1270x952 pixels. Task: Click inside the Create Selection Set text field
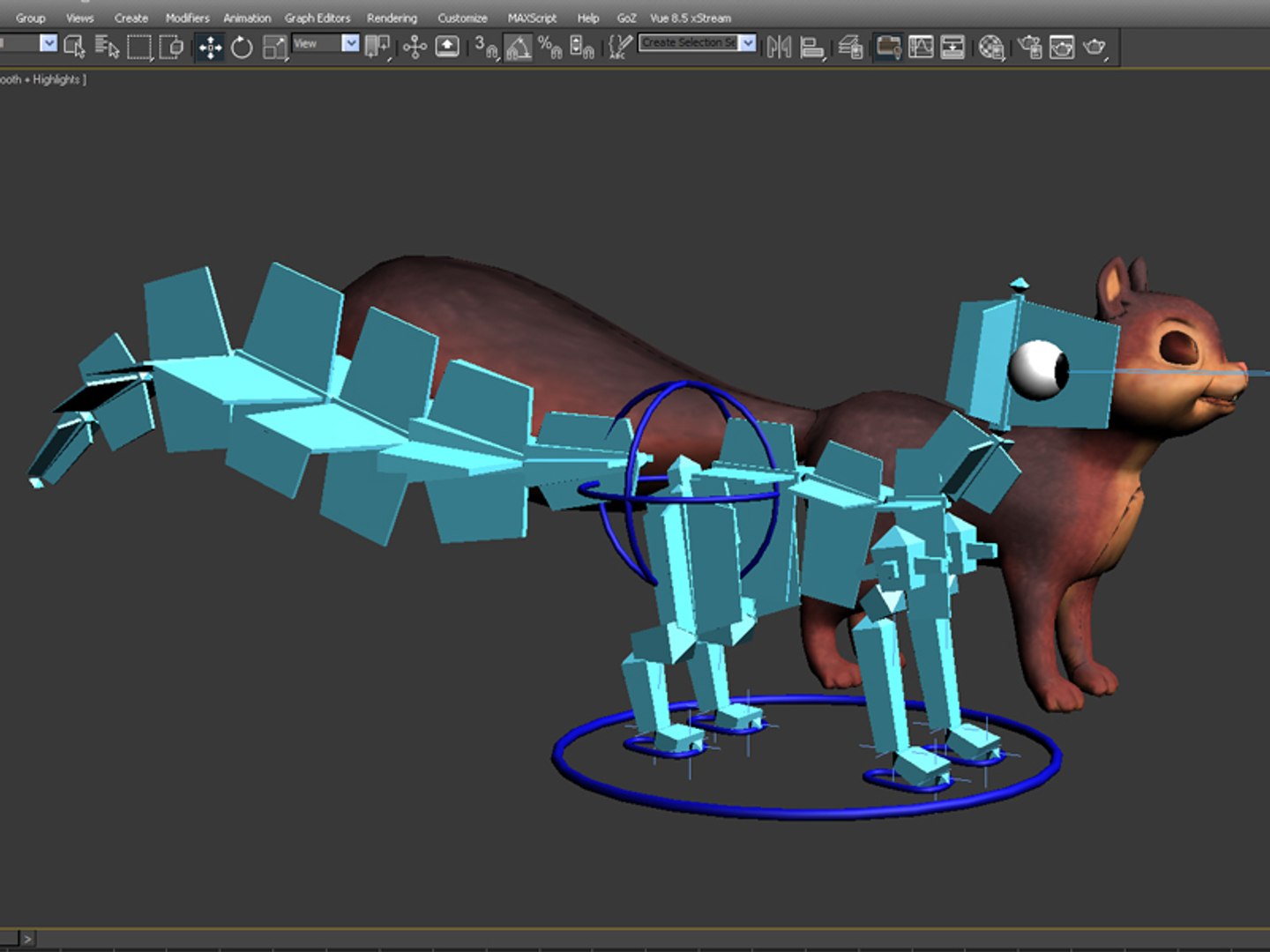coord(688,42)
